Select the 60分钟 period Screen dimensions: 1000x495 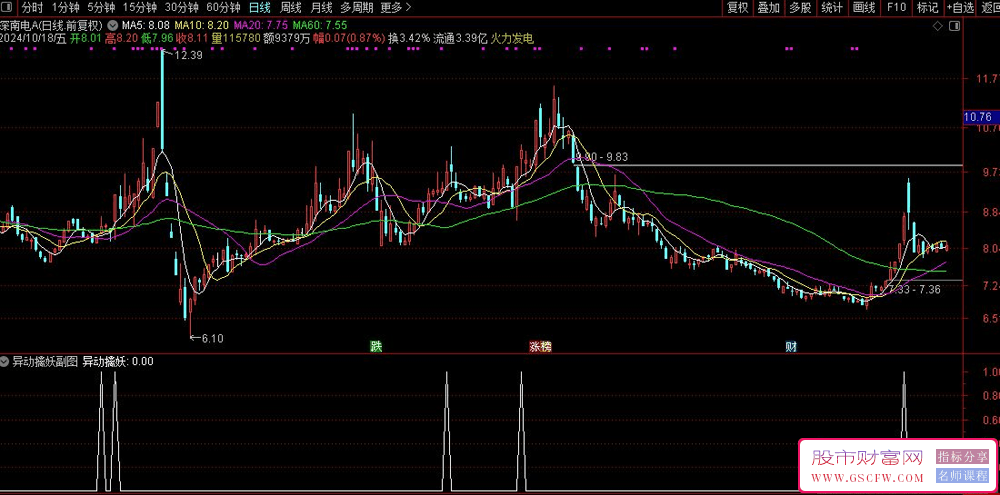coord(224,8)
